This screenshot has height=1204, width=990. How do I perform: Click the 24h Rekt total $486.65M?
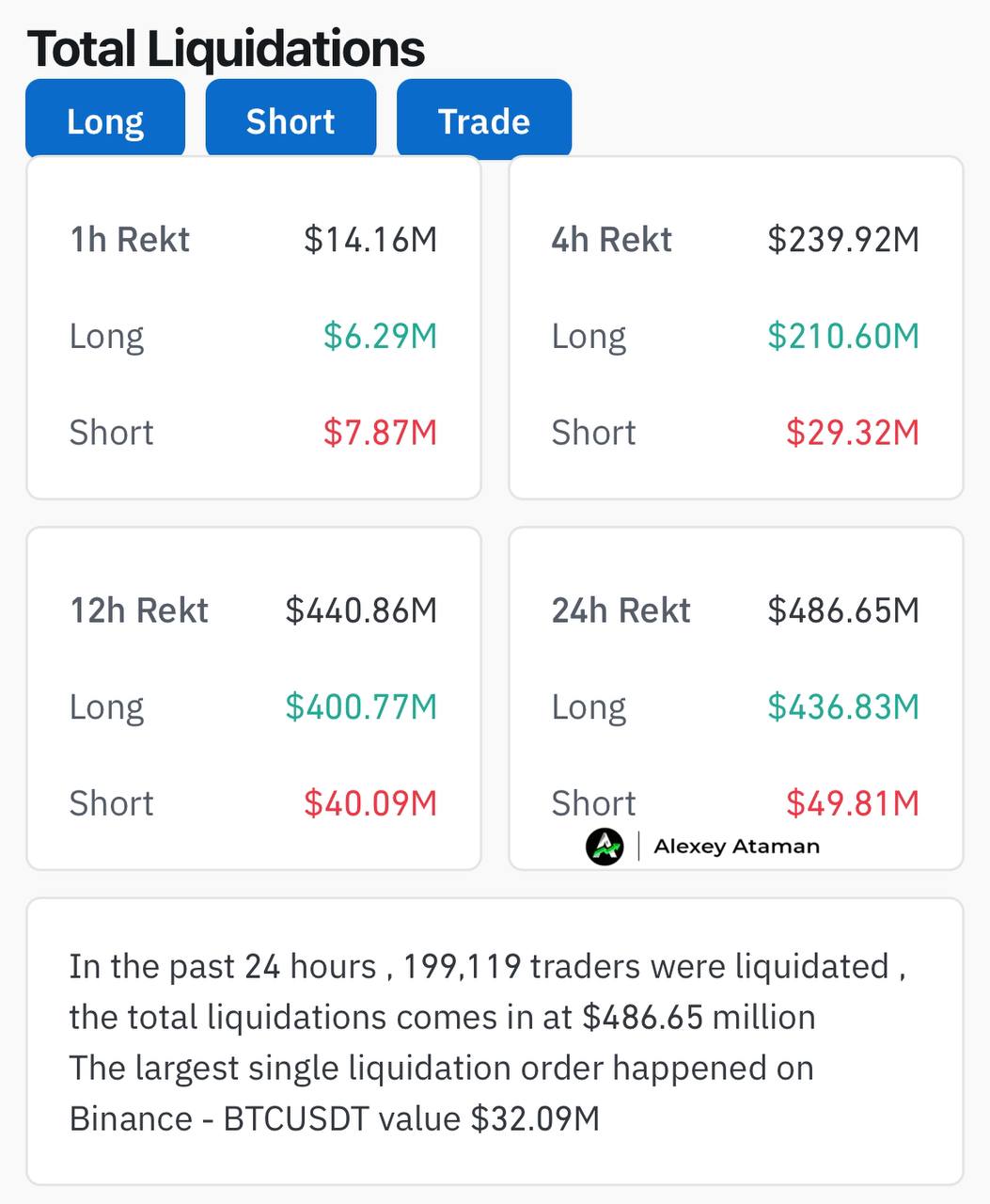843,610
